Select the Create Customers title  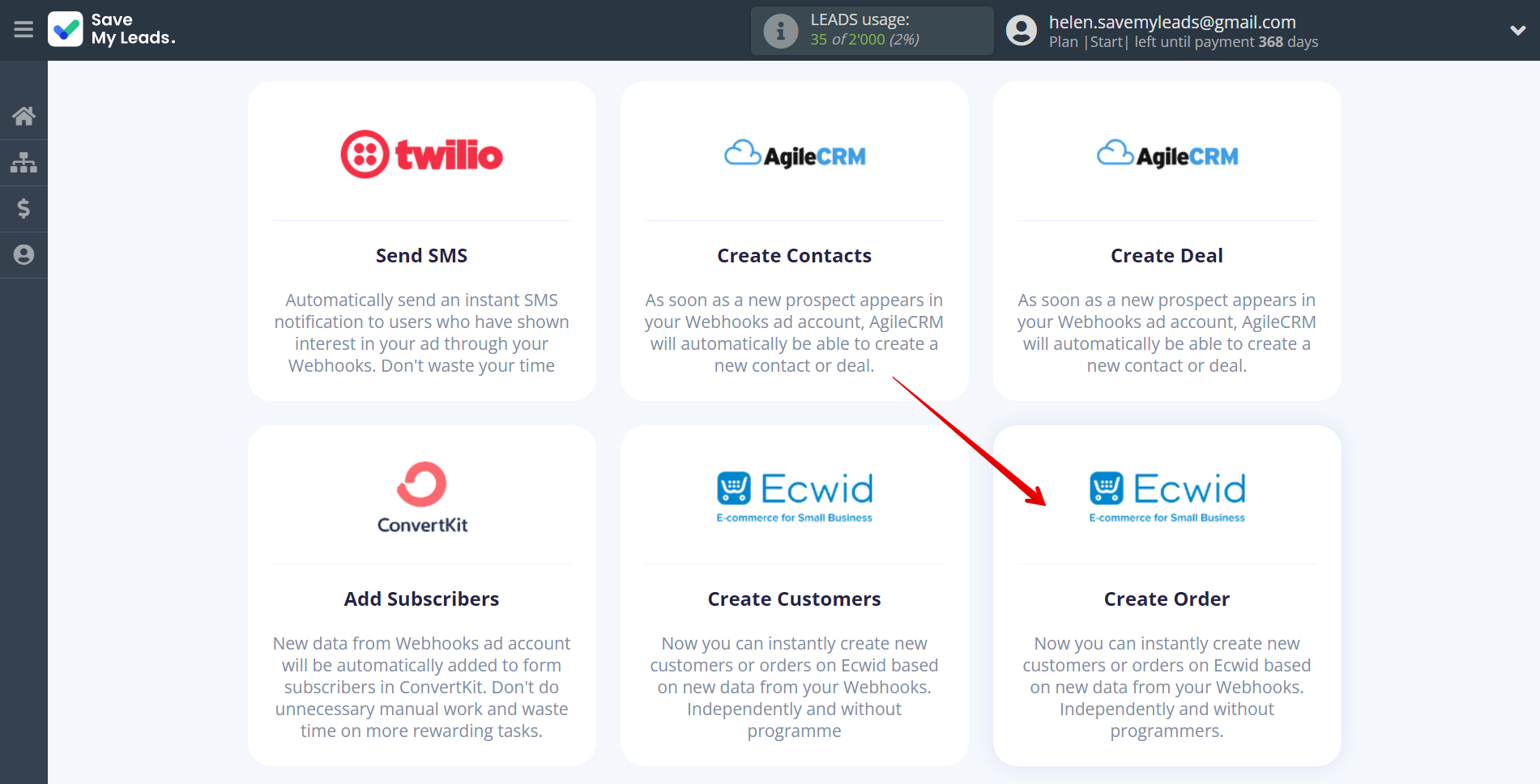pos(794,599)
